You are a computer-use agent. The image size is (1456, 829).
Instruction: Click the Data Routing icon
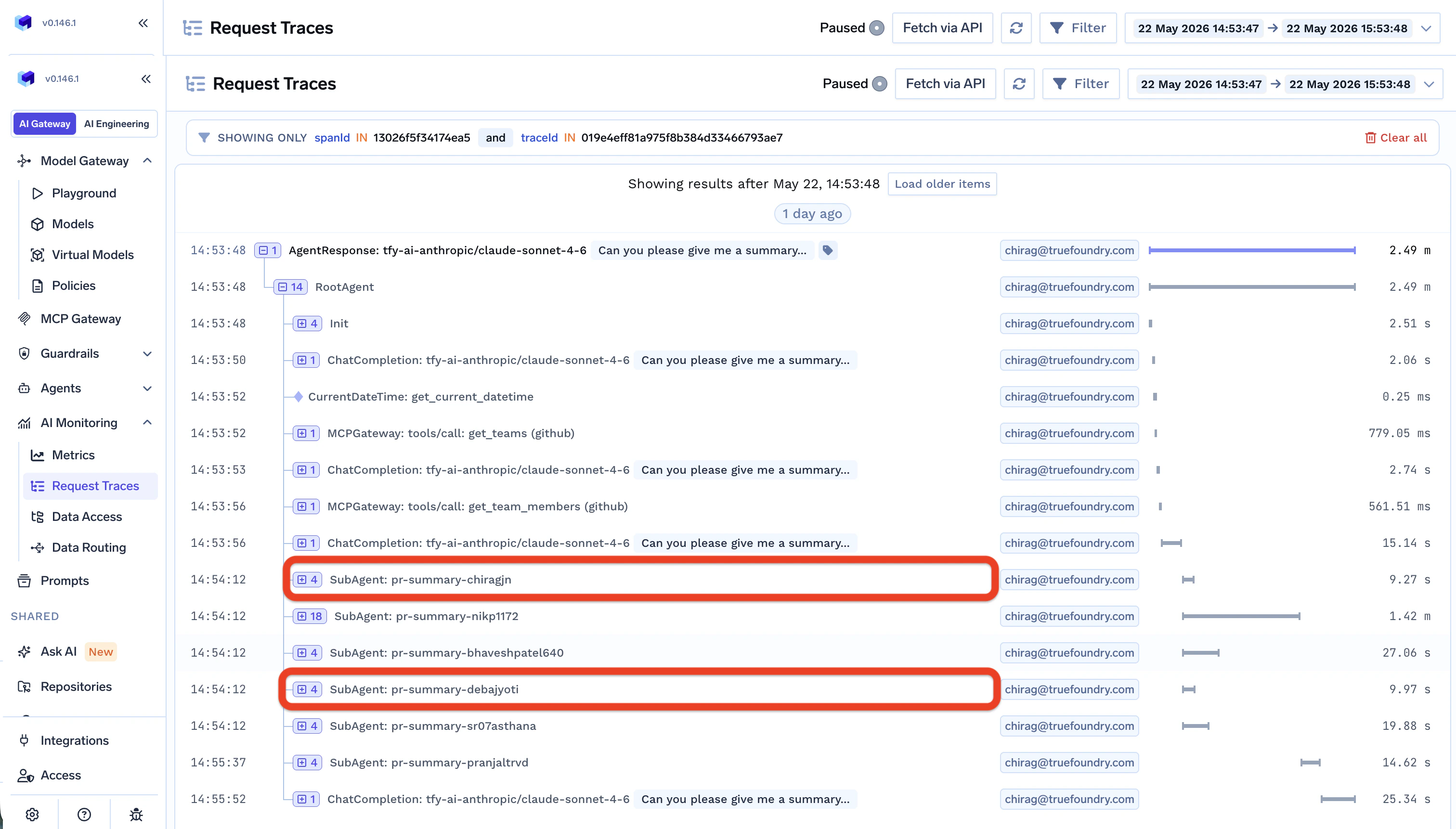pos(38,547)
